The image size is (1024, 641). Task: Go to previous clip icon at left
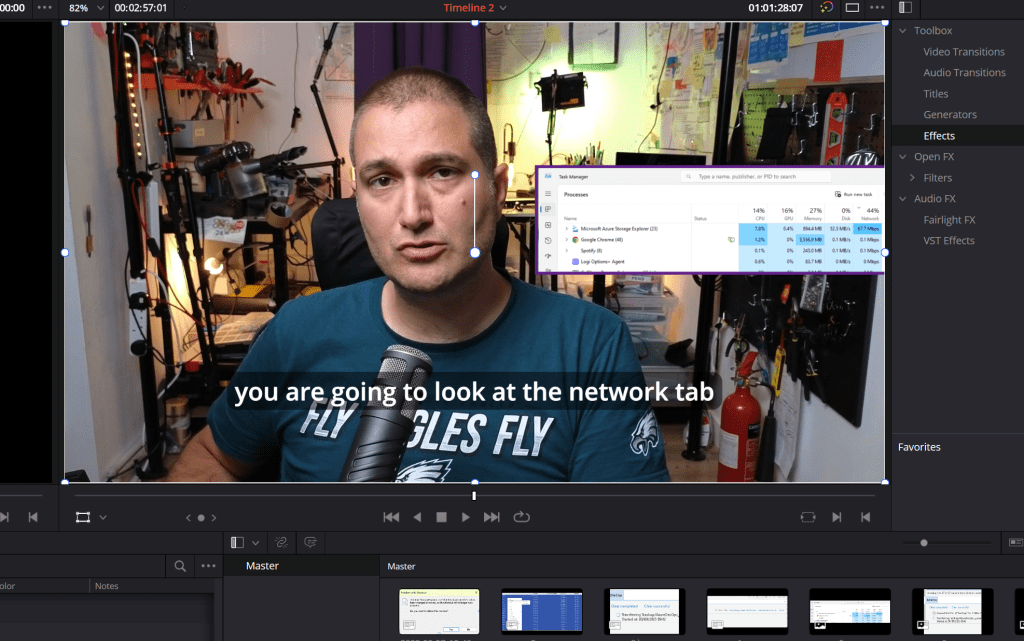tap(33, 517)
